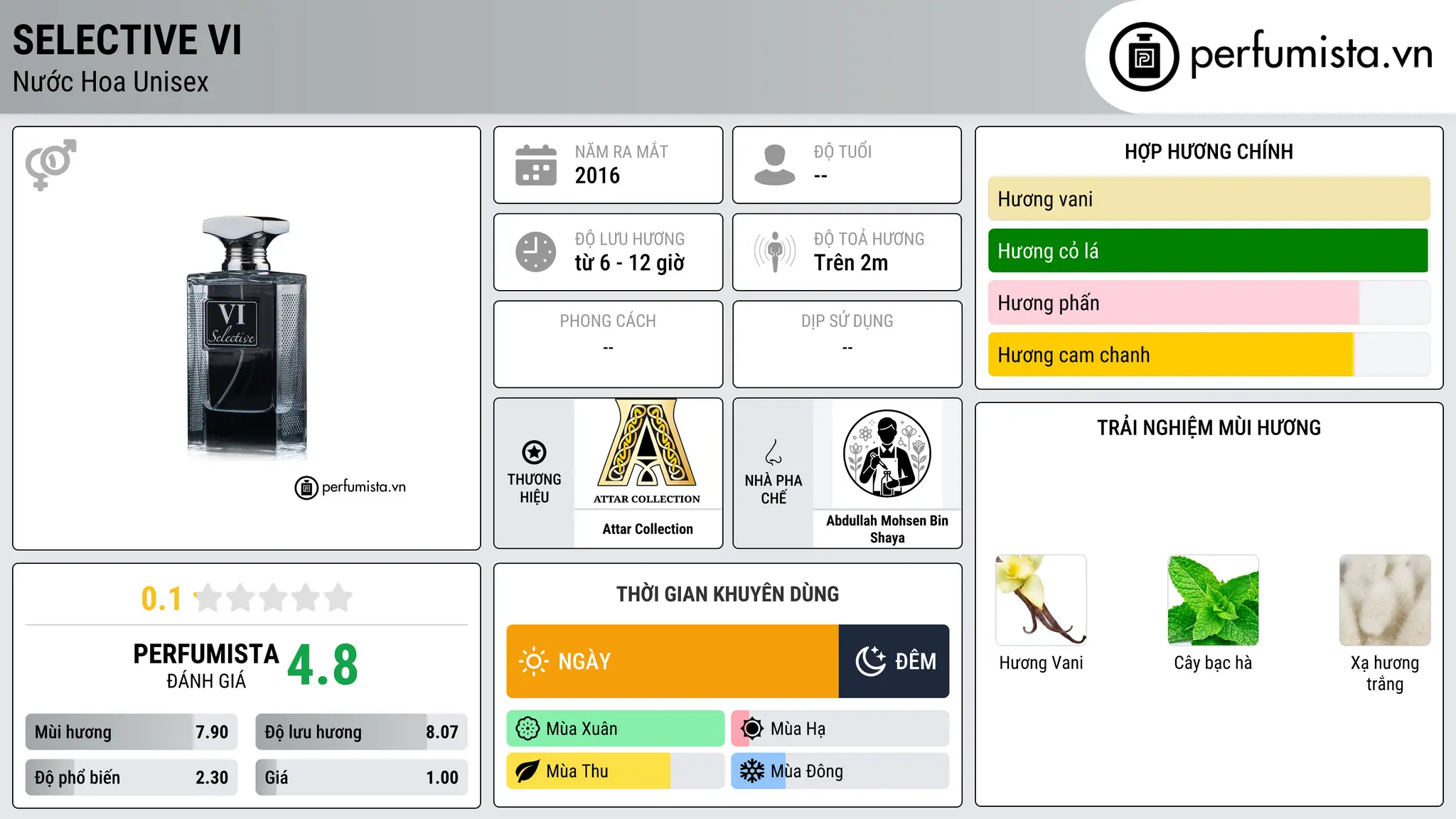Viewport: 1456px width, 819px height.
Task: Click the SELECTIVE VI title text
Action: click(127, 40)
